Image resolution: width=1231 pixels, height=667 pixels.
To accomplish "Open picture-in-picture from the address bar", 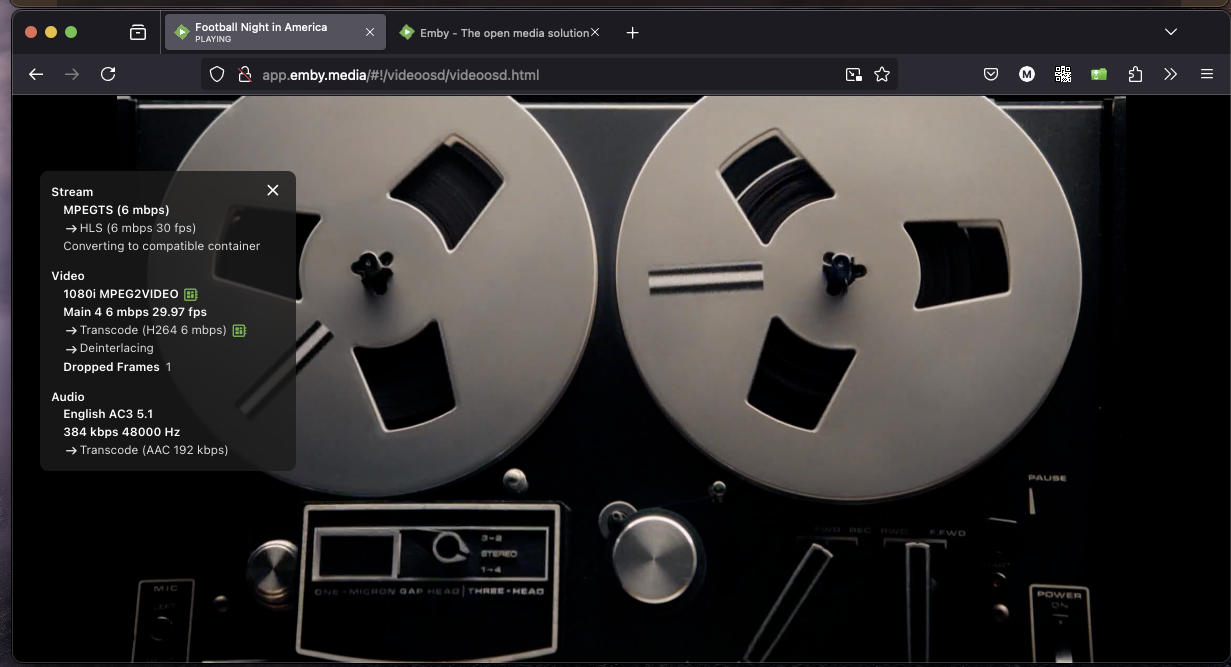I will (x=853, y=74).
